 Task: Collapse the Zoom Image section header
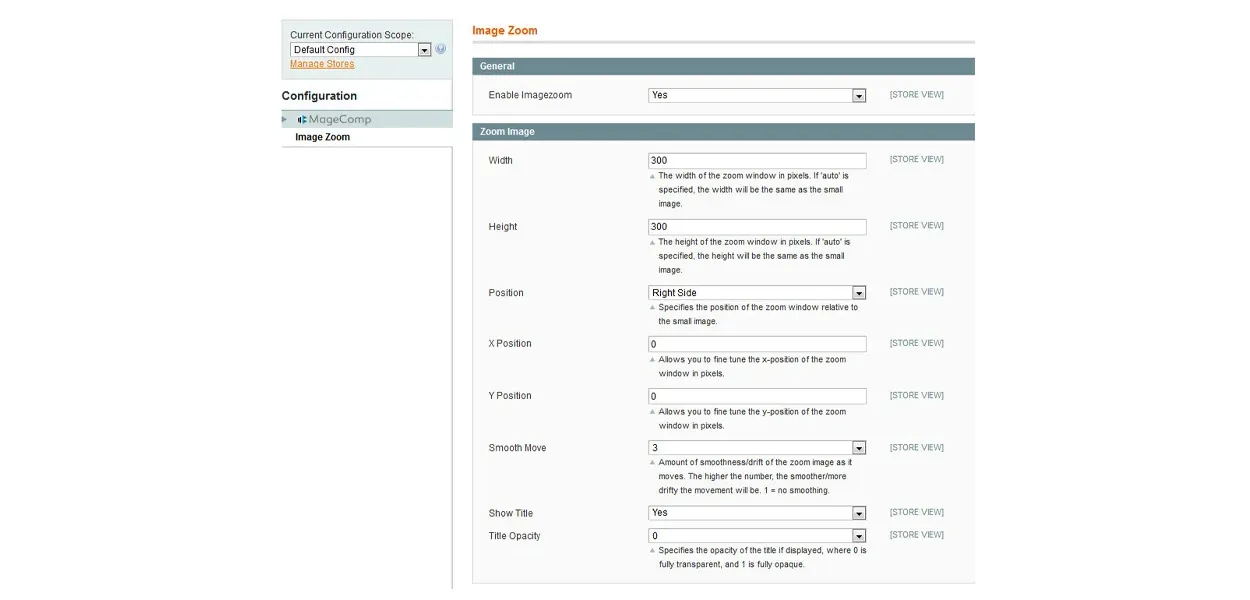point(723,132)
